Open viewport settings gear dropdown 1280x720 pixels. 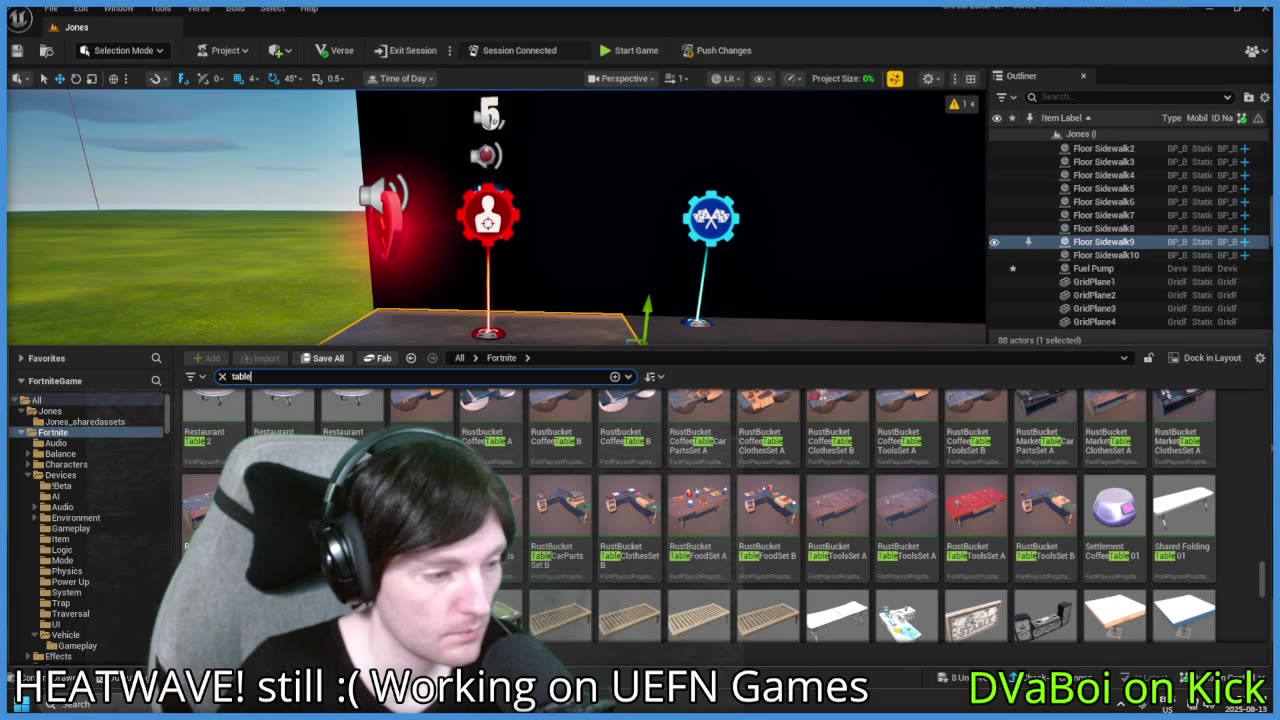point(931,78)
